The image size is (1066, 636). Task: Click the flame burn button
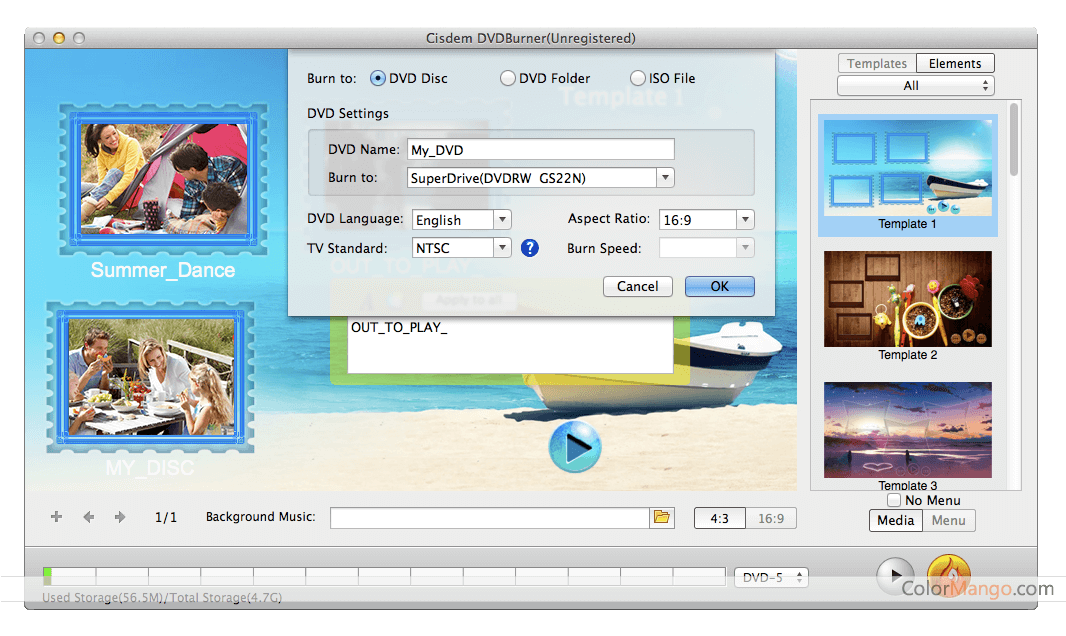tap(948, 575)
